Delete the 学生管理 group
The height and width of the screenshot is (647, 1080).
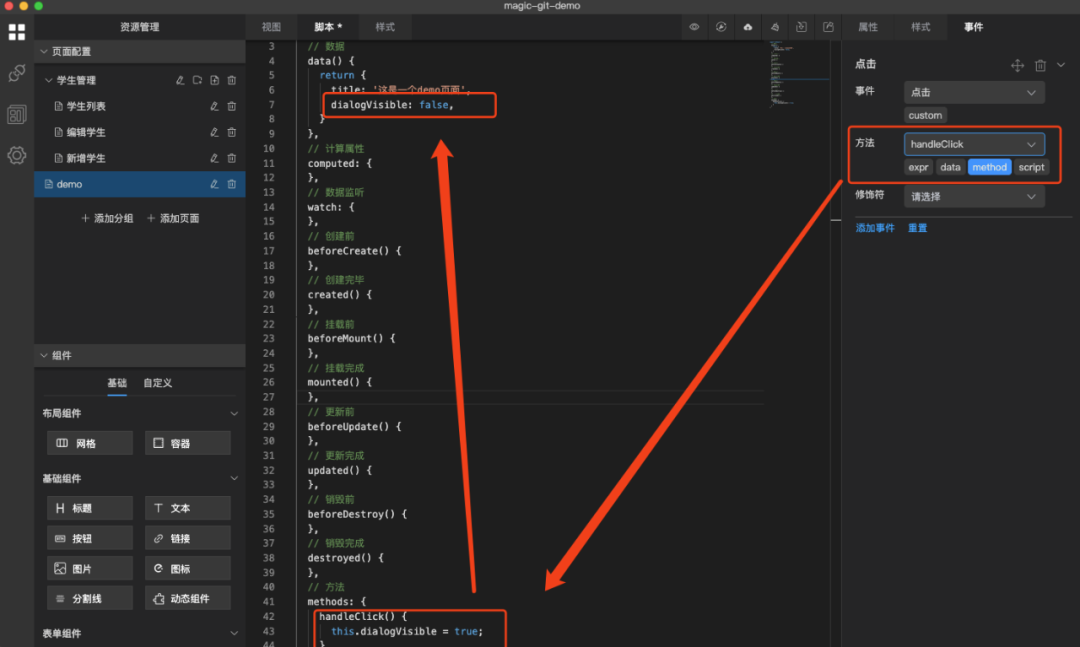pos(232,80)
